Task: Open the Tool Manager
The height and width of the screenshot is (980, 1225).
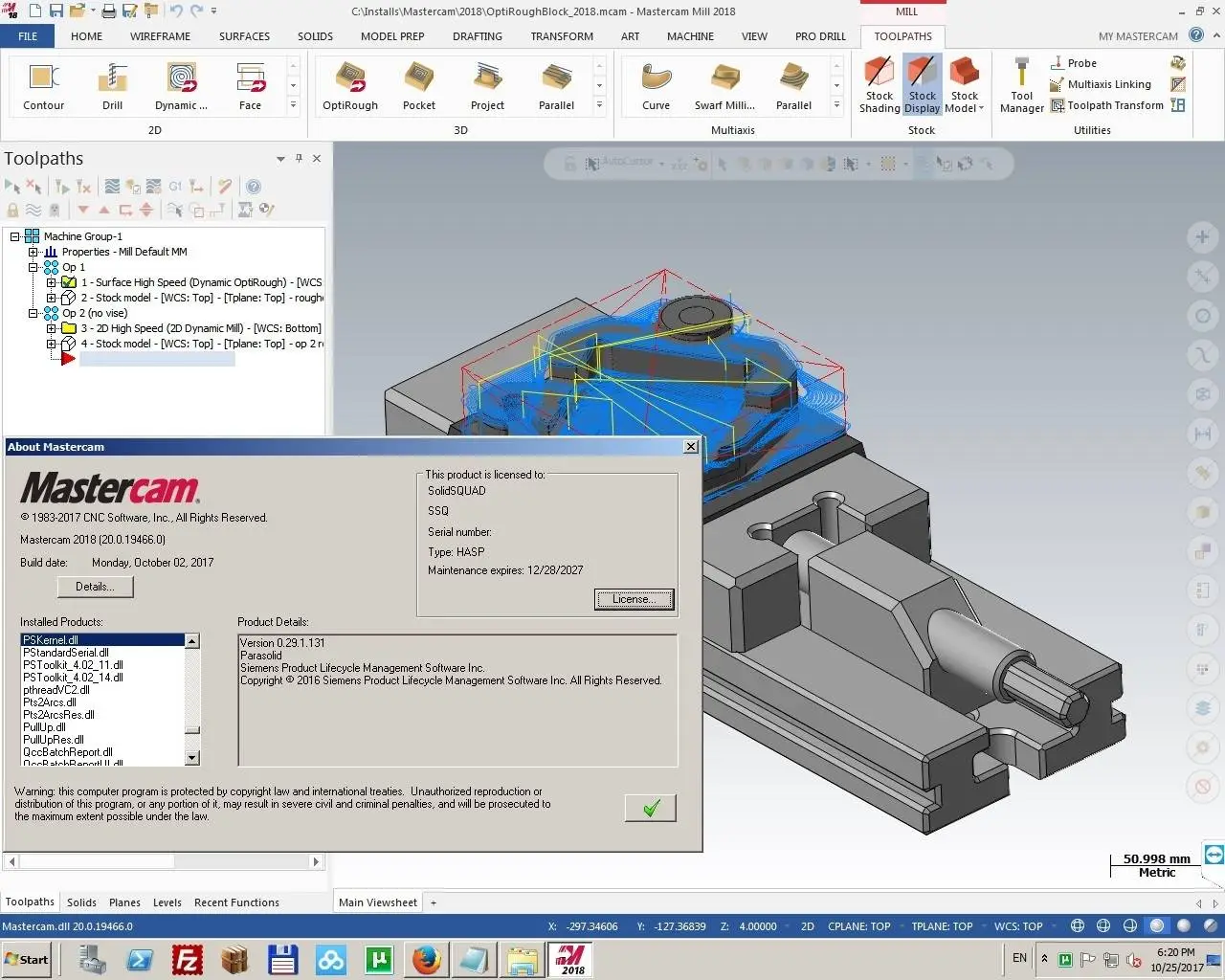Action: 1021,85
